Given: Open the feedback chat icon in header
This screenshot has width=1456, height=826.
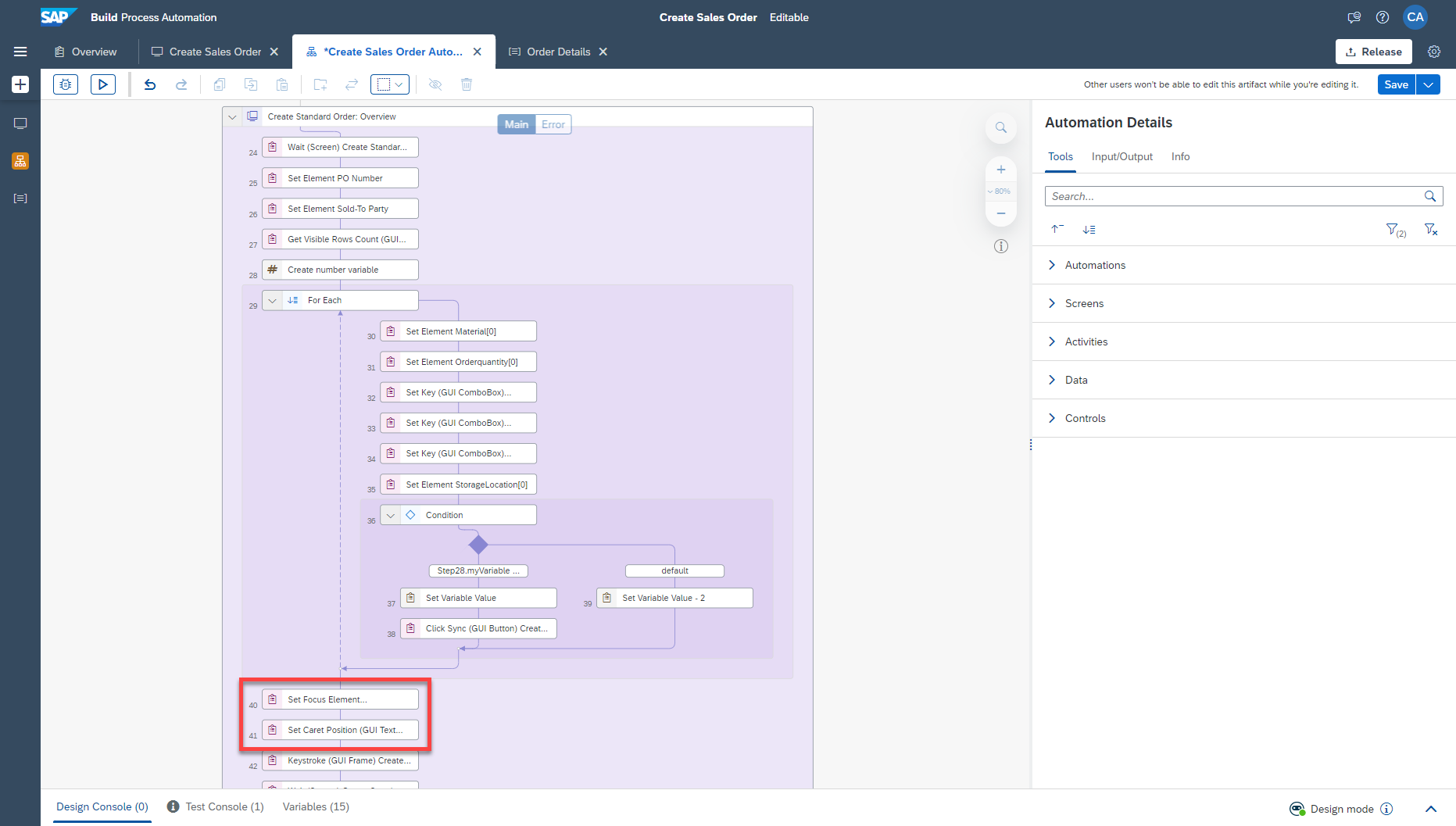Looking at the screenshot, I should [x=1354, y=17].
